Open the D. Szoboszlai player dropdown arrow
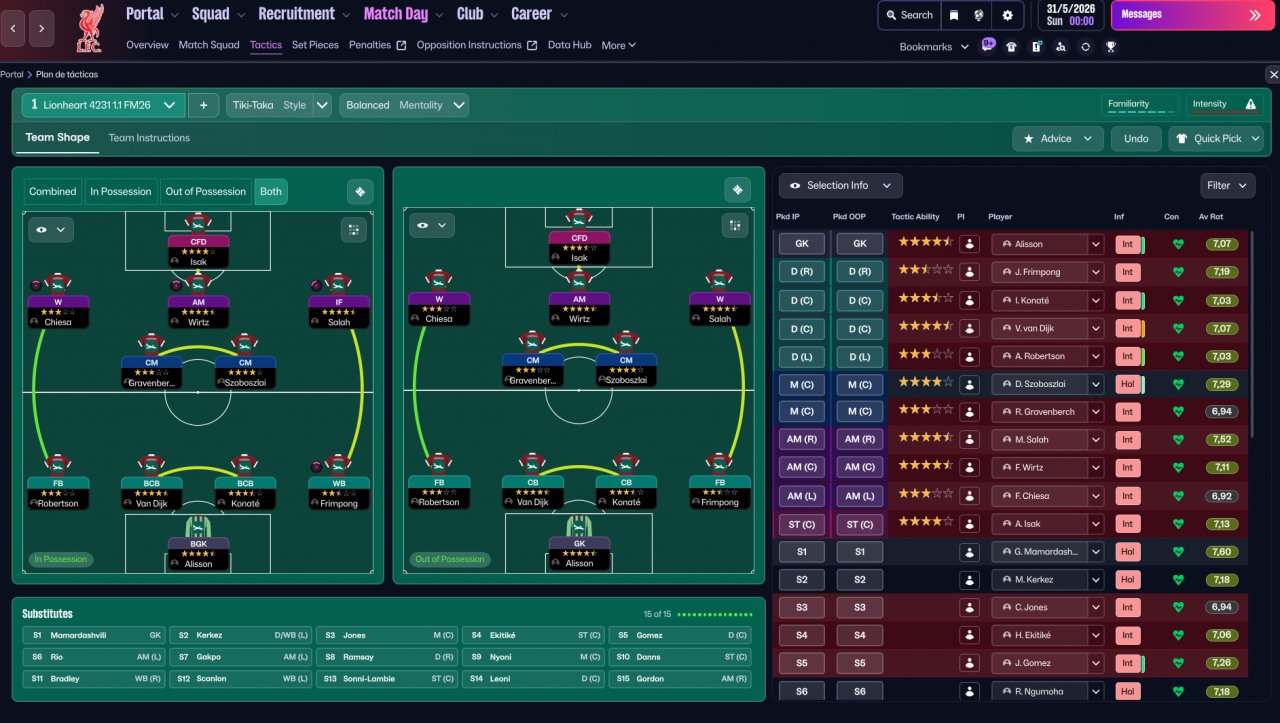 pos(1096,384)
